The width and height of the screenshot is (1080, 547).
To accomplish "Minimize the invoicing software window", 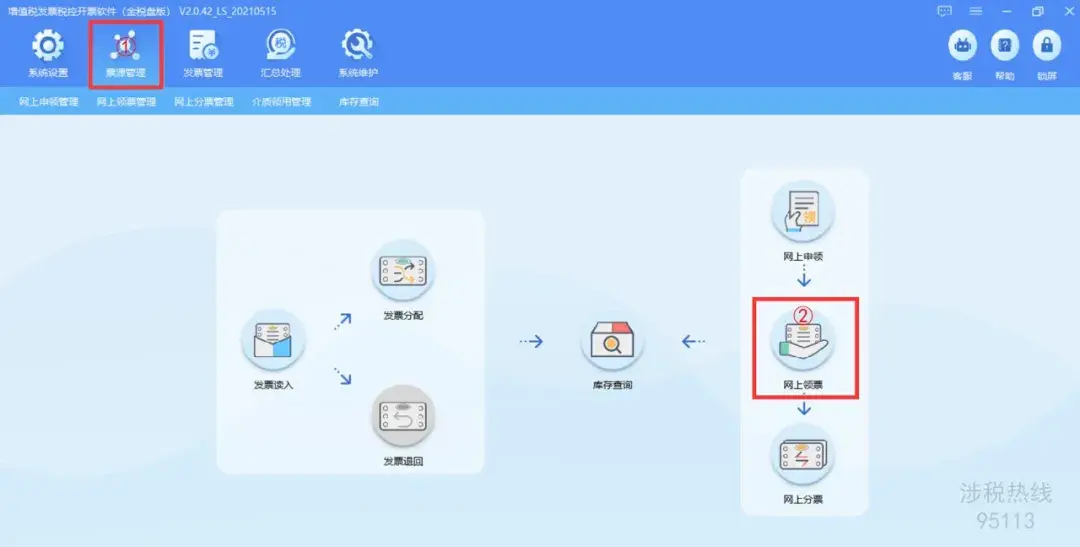I will point(1006,11).
